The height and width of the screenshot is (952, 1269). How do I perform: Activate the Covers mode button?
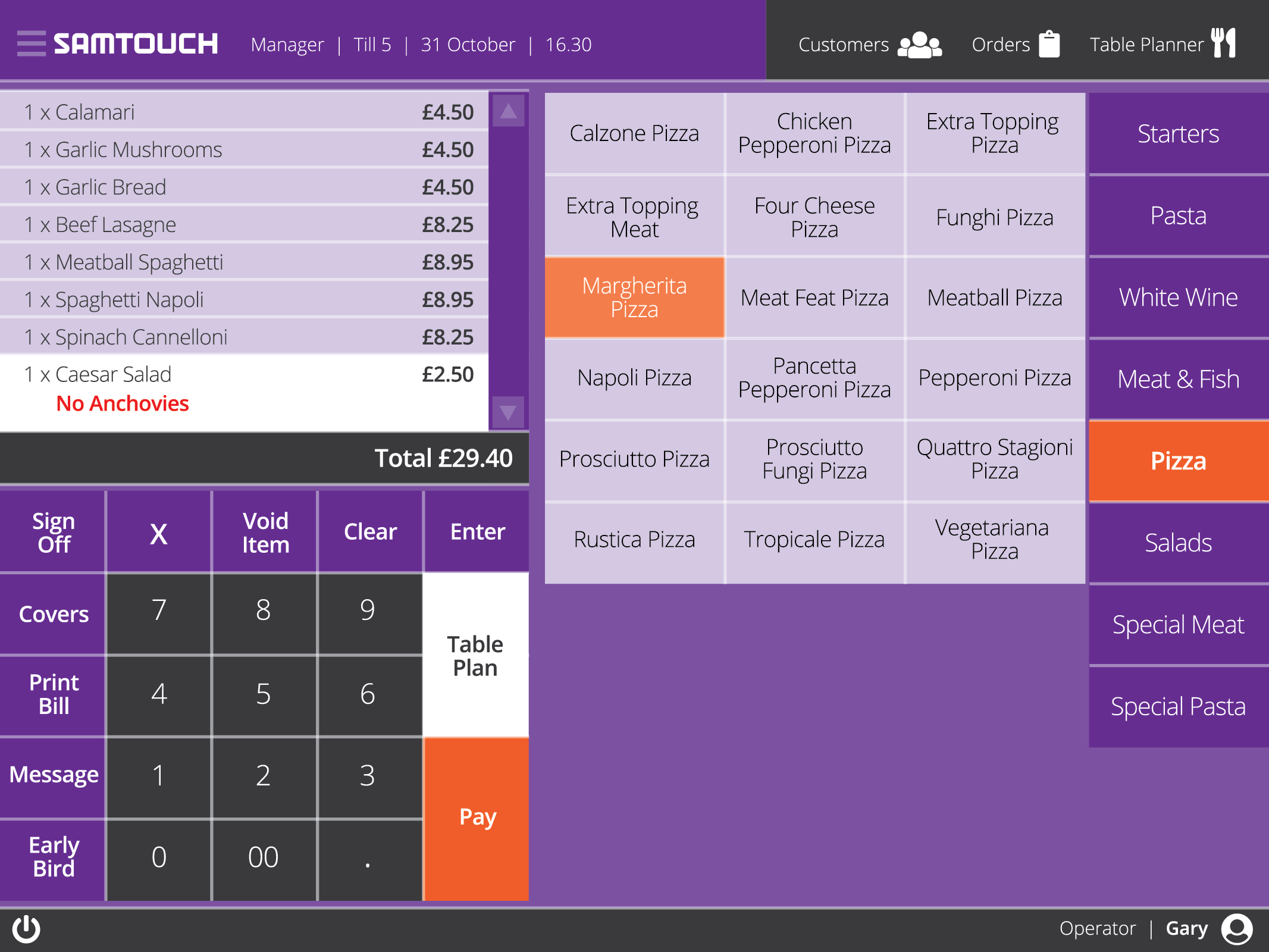click(53, 614)
